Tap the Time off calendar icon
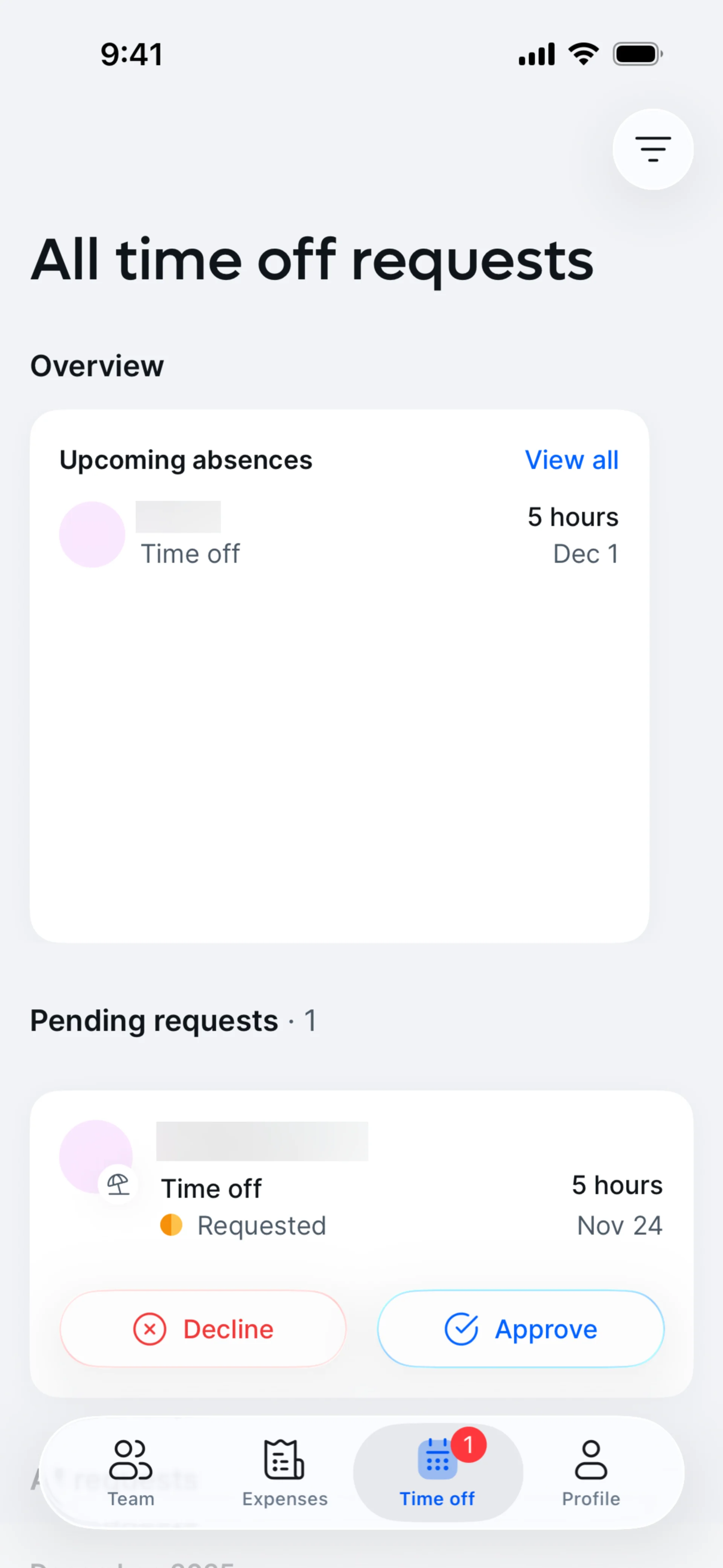Viewport: 723px width, 1568px height. 437,1459
